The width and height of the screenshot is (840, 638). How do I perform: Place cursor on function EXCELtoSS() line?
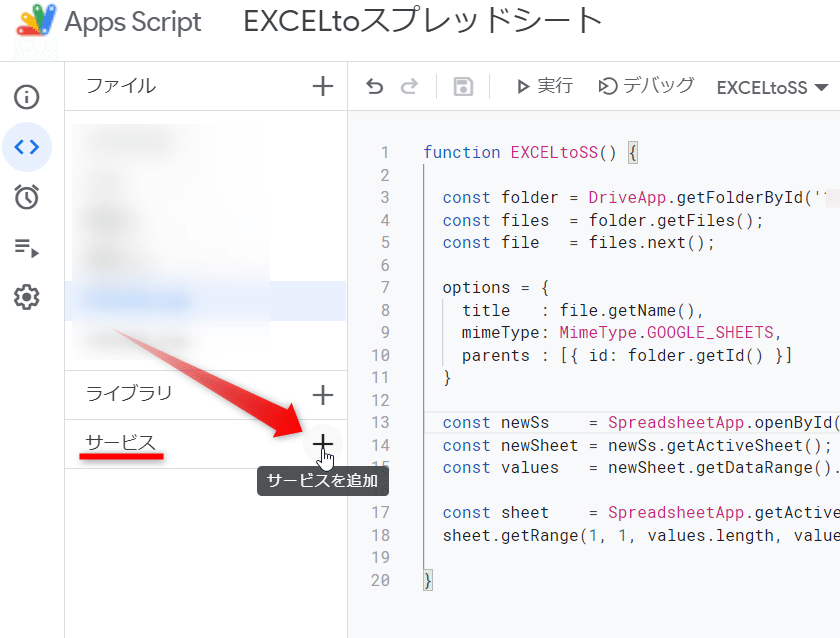(x=531, y=153)
